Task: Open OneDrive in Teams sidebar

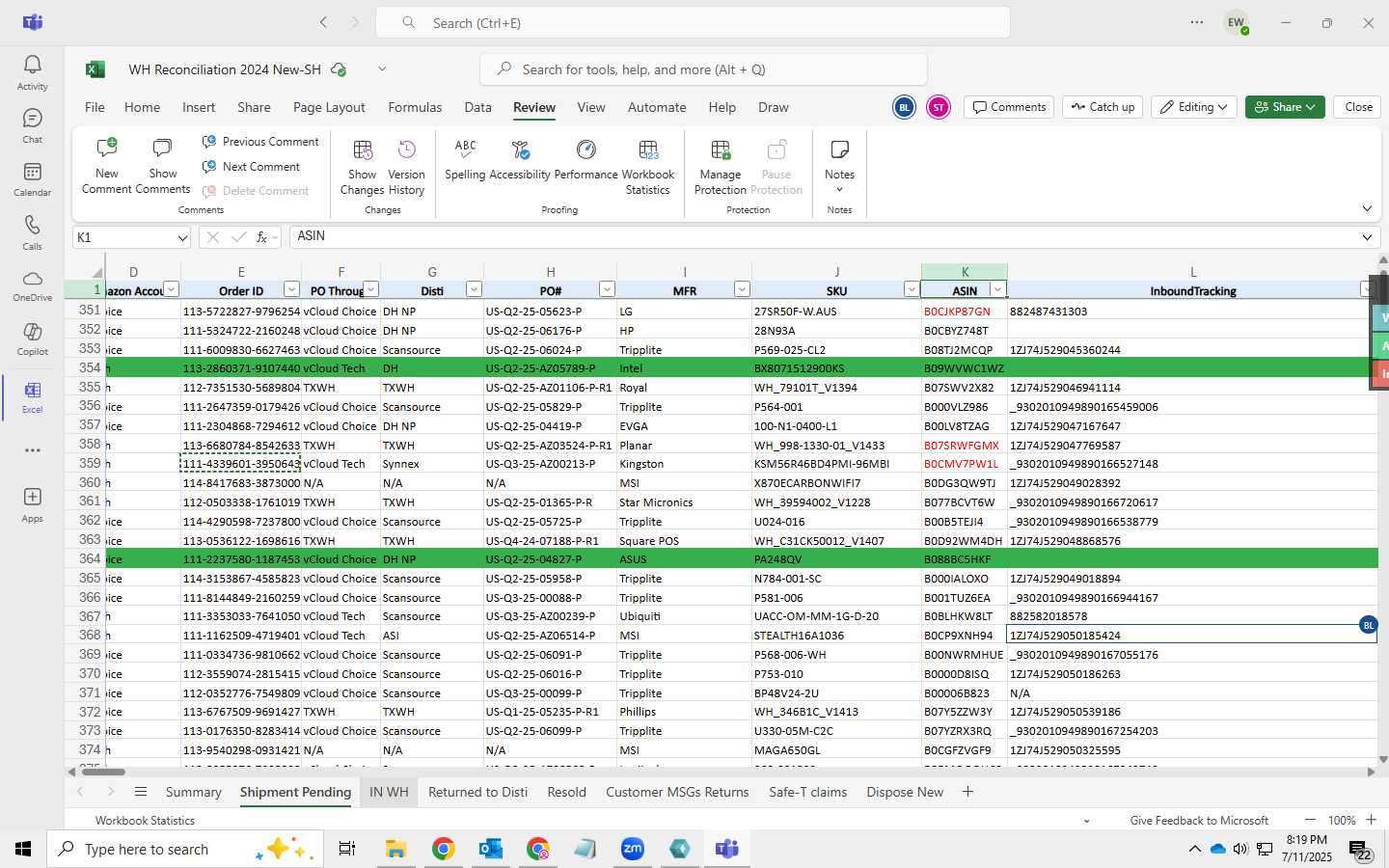Action: click(32, 285)
